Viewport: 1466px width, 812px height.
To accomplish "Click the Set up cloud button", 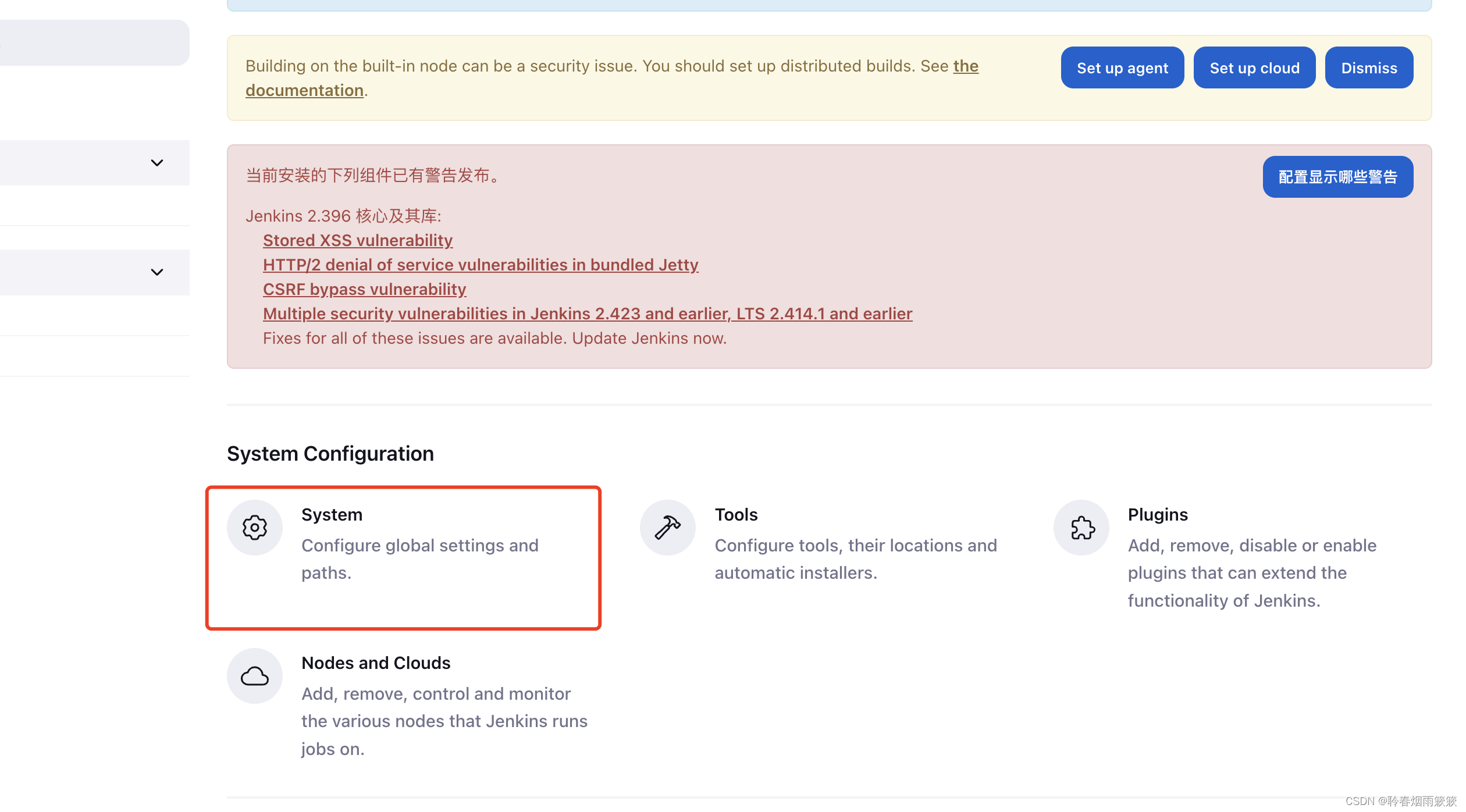I will pos(1254,67).
